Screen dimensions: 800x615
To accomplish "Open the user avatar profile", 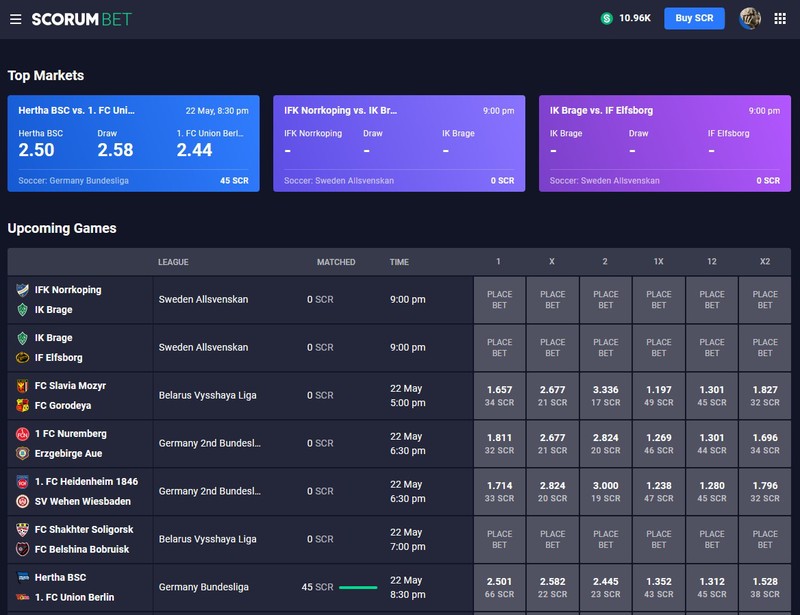I will click(x=750, y=18).
